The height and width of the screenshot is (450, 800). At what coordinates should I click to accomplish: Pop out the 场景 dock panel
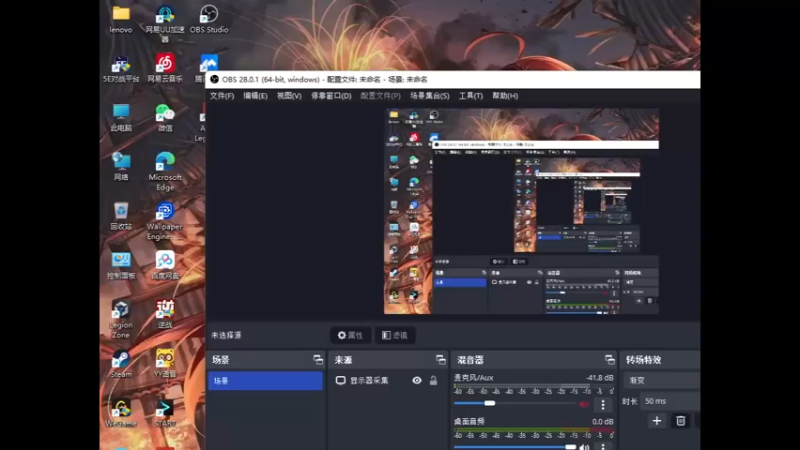pos(318,360)
